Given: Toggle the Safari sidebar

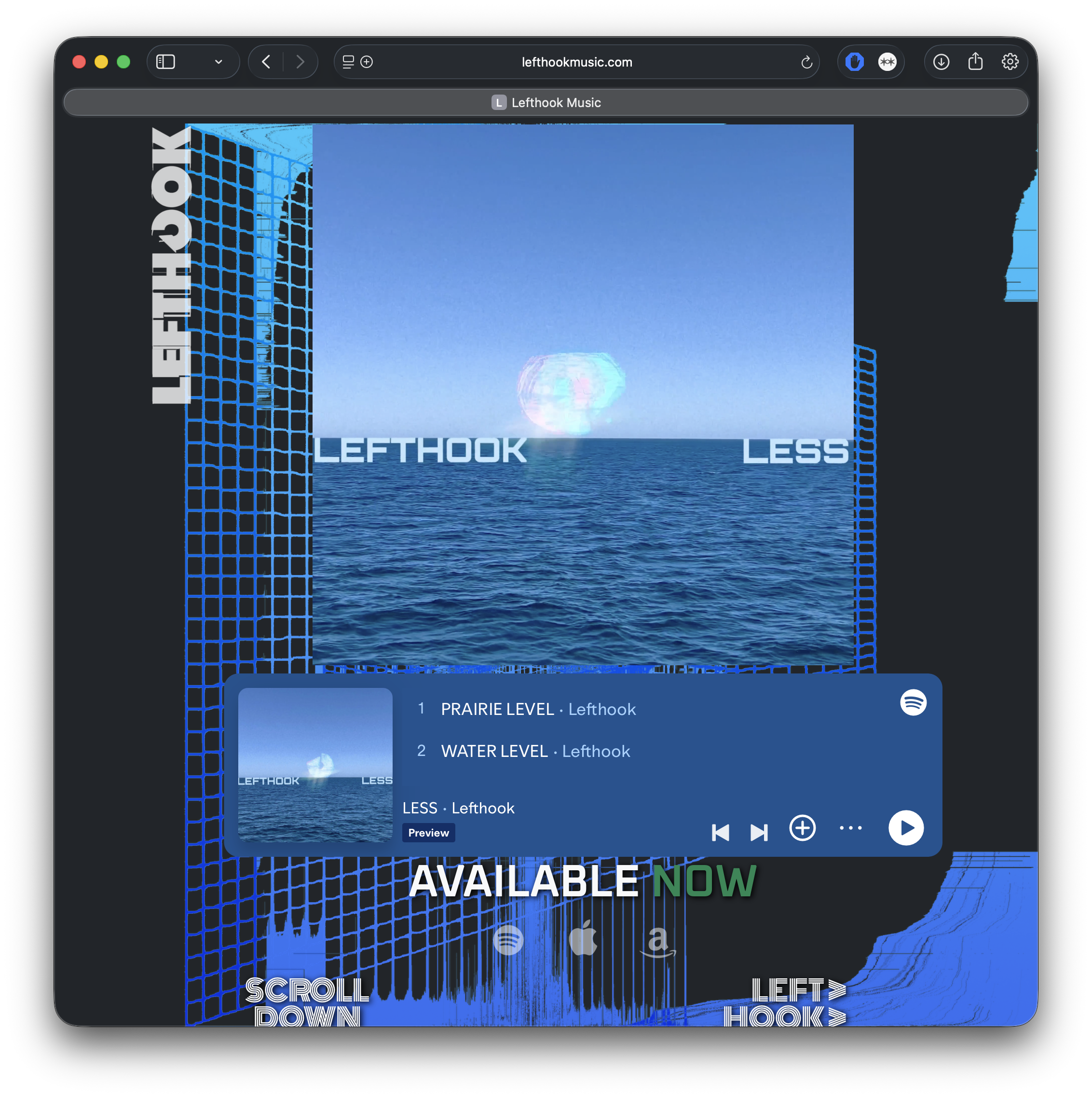Looking at the screenshot, I should click(x=165, y=61).
